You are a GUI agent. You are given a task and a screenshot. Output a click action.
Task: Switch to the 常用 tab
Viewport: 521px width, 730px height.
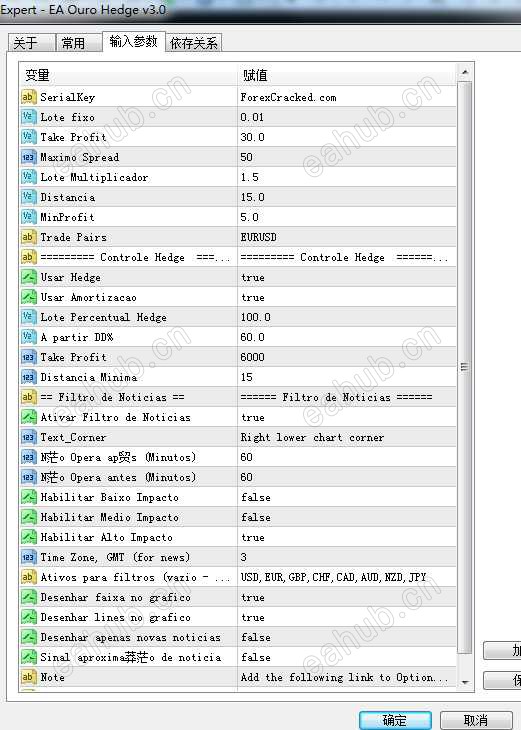[x=78, y=43]
